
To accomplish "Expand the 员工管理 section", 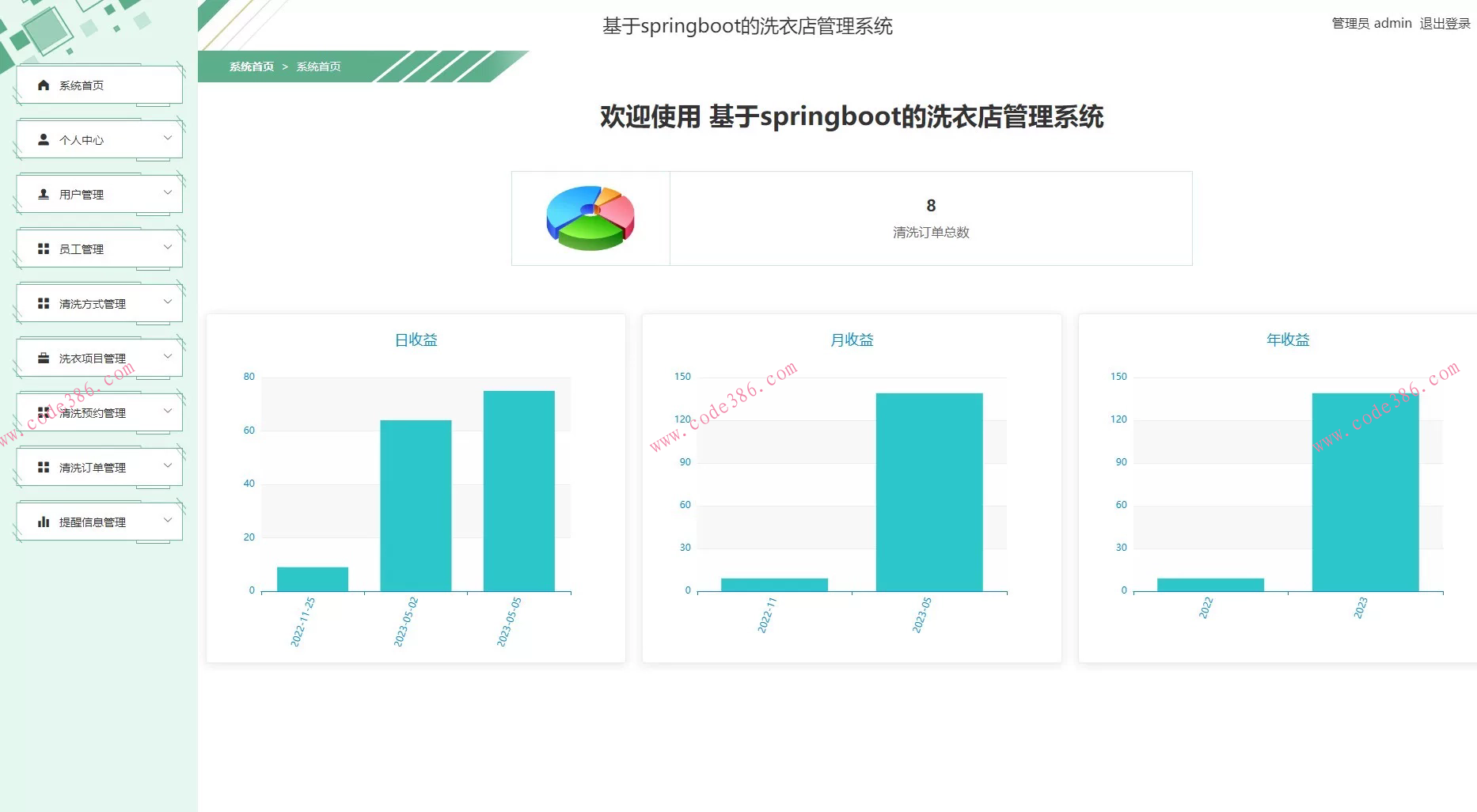I will tap(167, 247).
